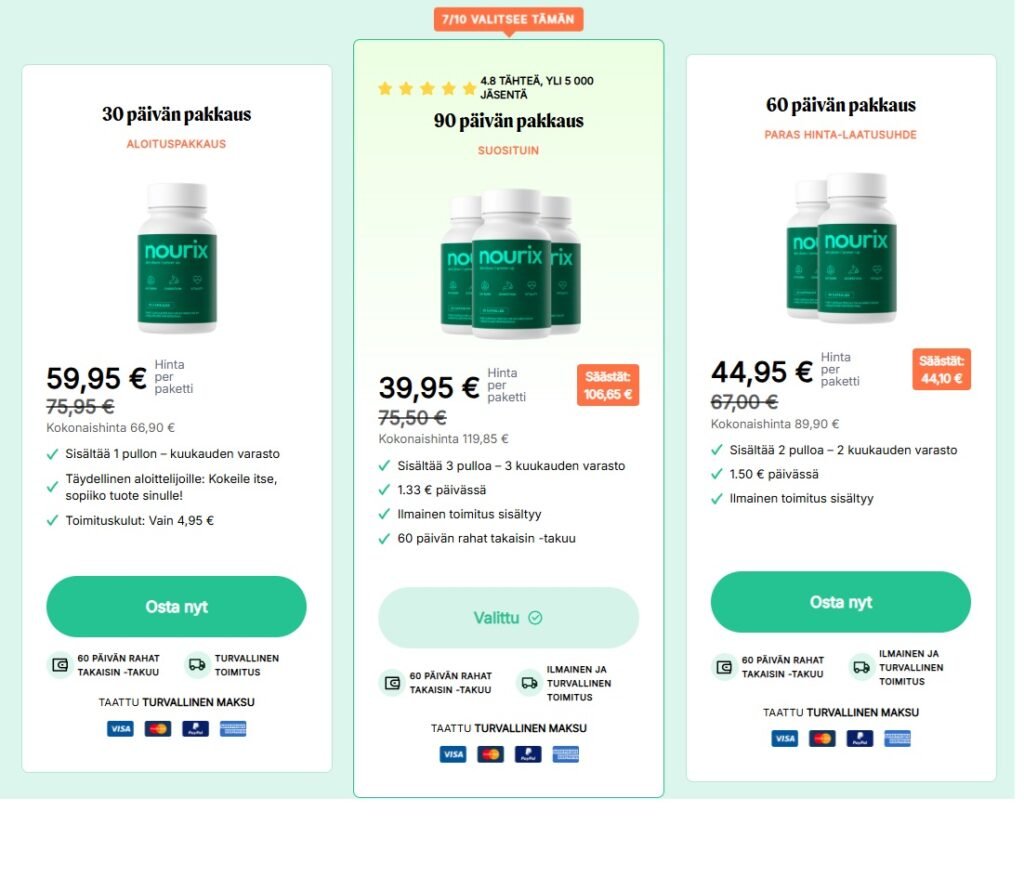The height and width of the screenshot is (876, 1024).
Task: Click the single nourix bottle image
Action: (x=176, y=258)
